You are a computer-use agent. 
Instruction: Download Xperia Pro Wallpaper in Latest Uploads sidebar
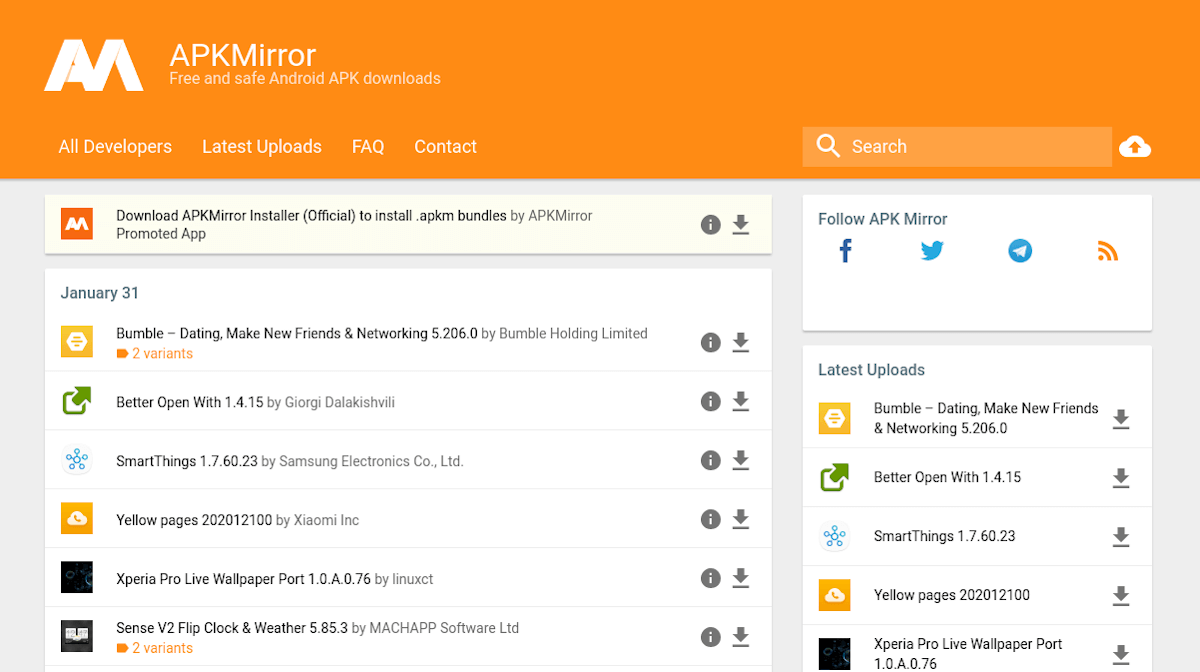point(1121,655)
